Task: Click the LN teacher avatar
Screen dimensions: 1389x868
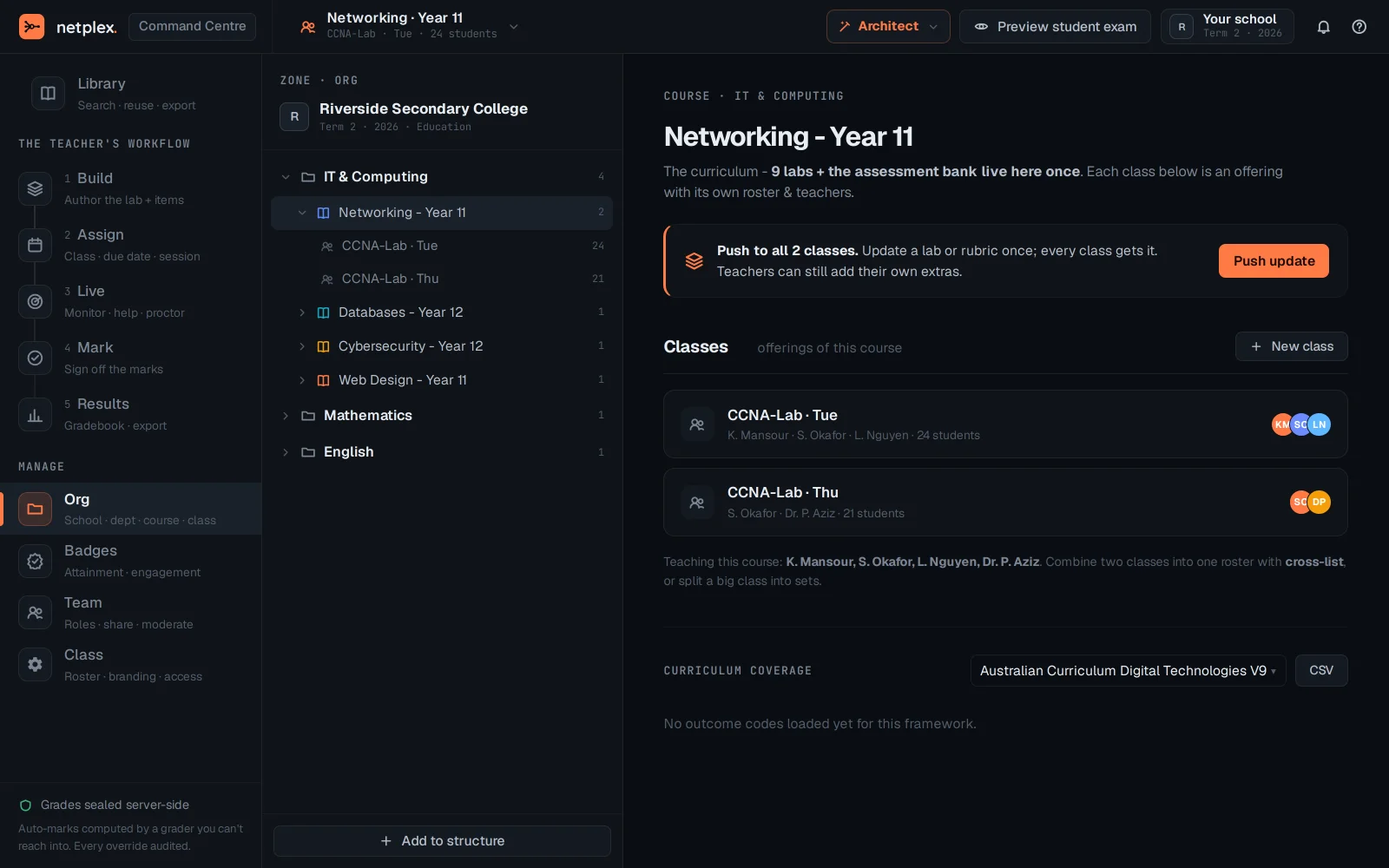Action: pos(1320,424)
